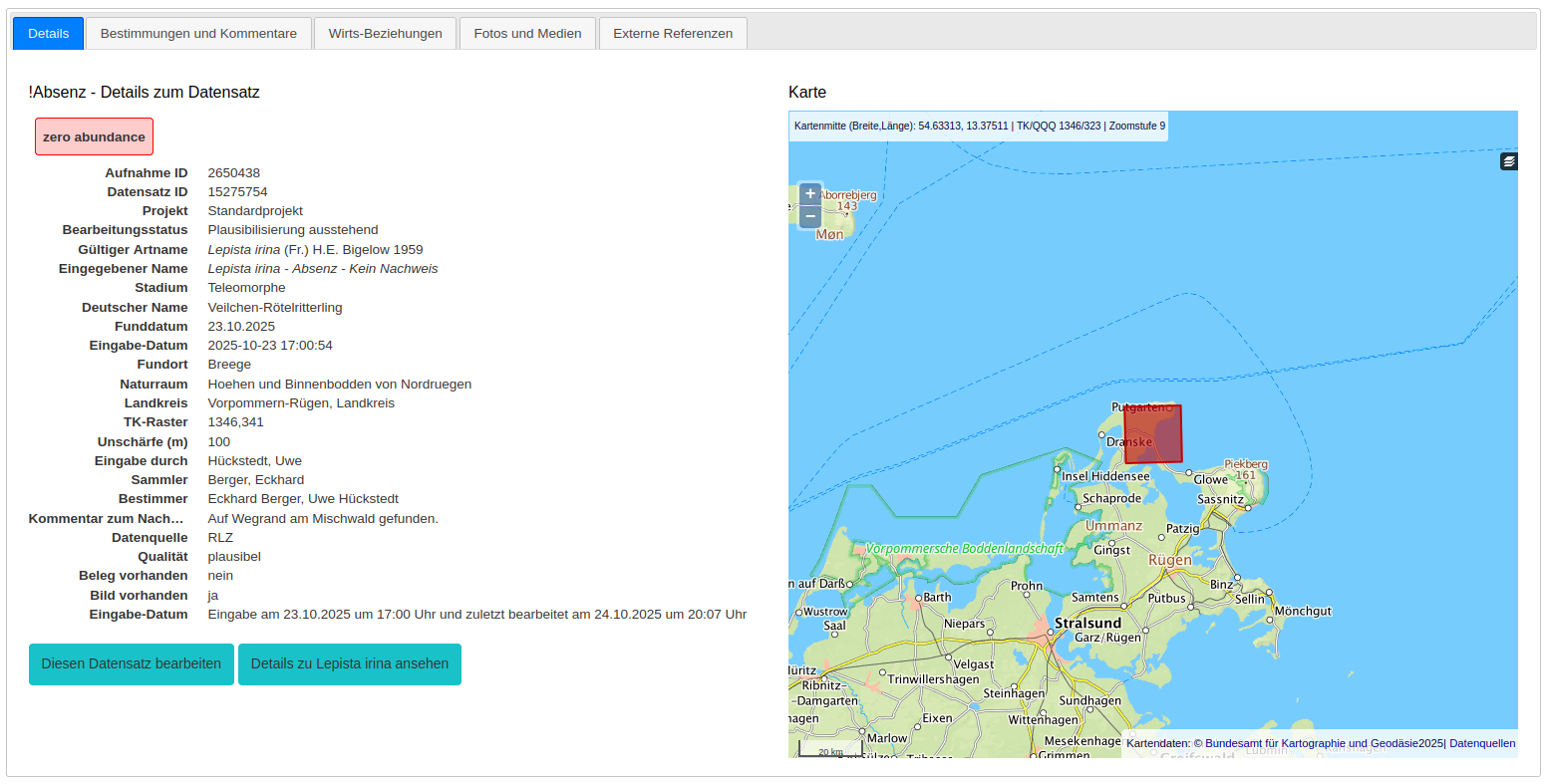Open the map layer switcher
Image resolution: width=1546 pixels, height=784 pixels.
[x=1509, y=161]
